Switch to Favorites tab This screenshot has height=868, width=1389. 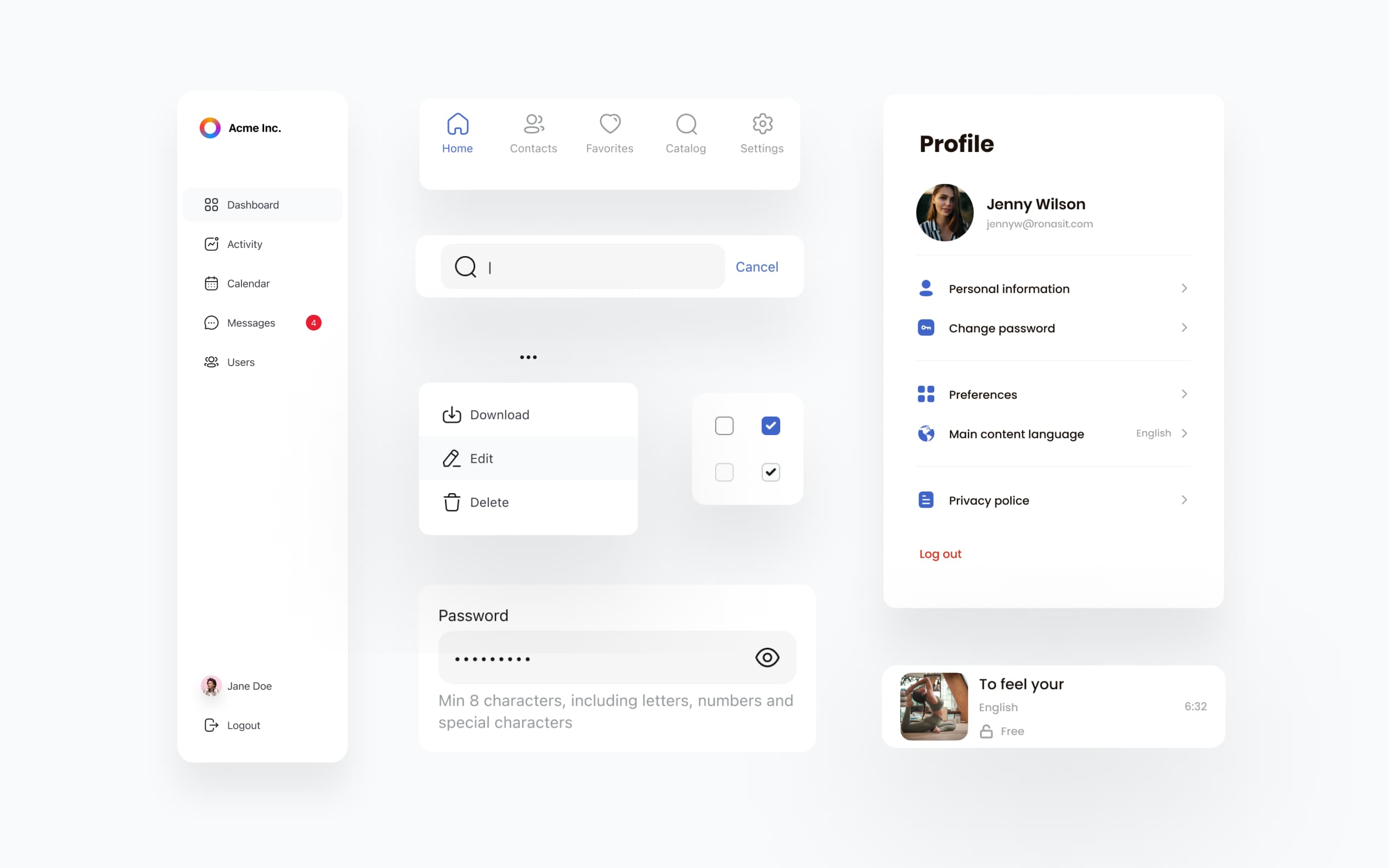(610, 133)
